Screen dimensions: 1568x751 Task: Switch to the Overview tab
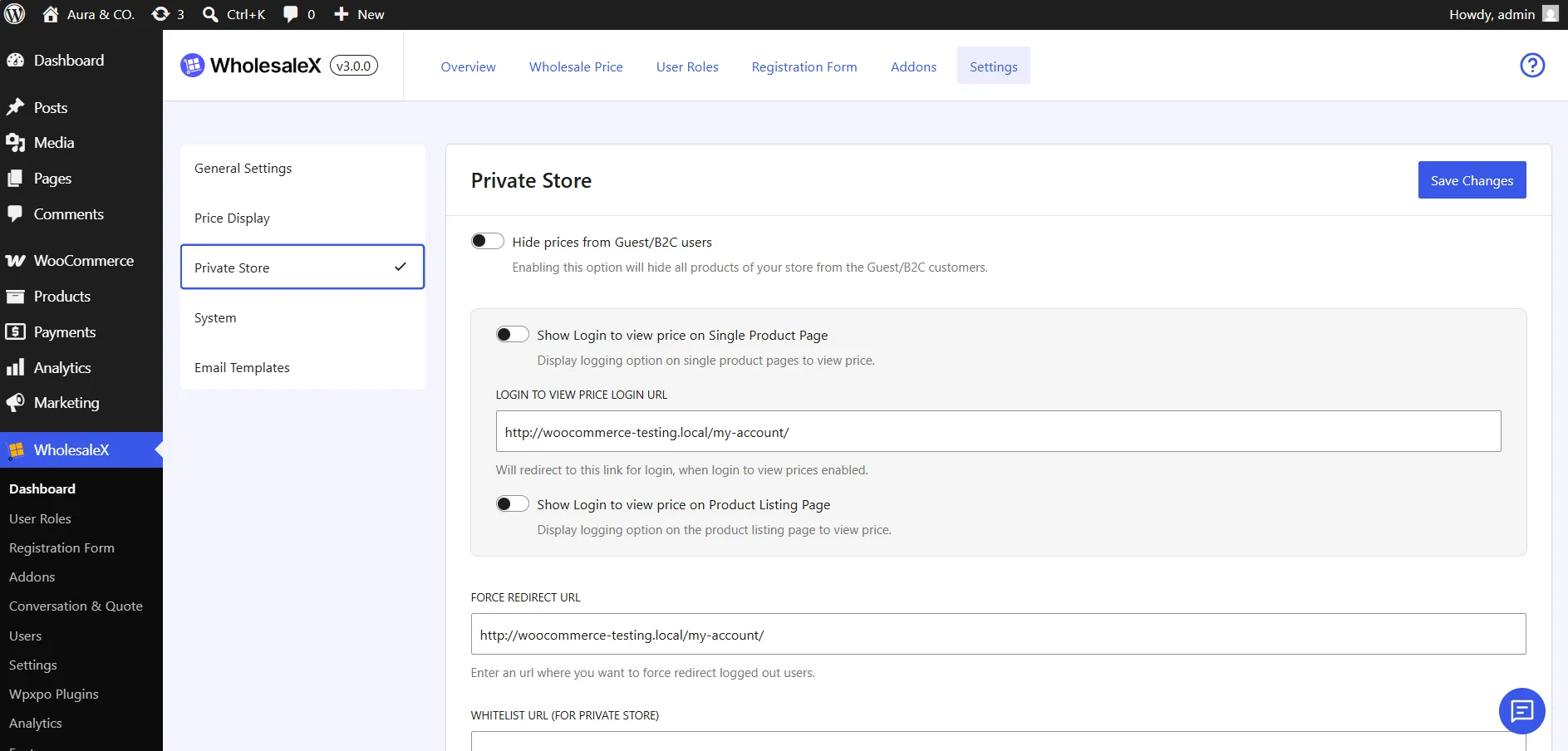pyautogui.click(x=468, y=66)
